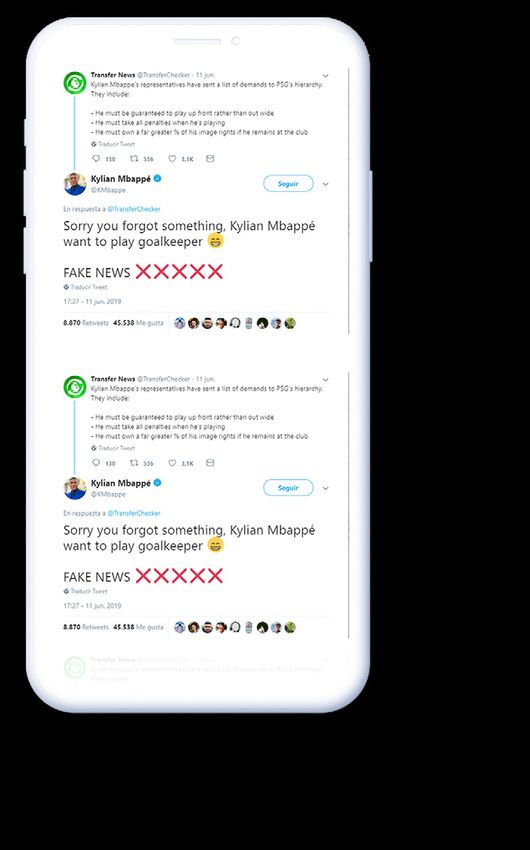This screenshot has height=850, width=530.
Task: Open the @TransferChecker reply link in upper tweet
Action: pos(134,209)
